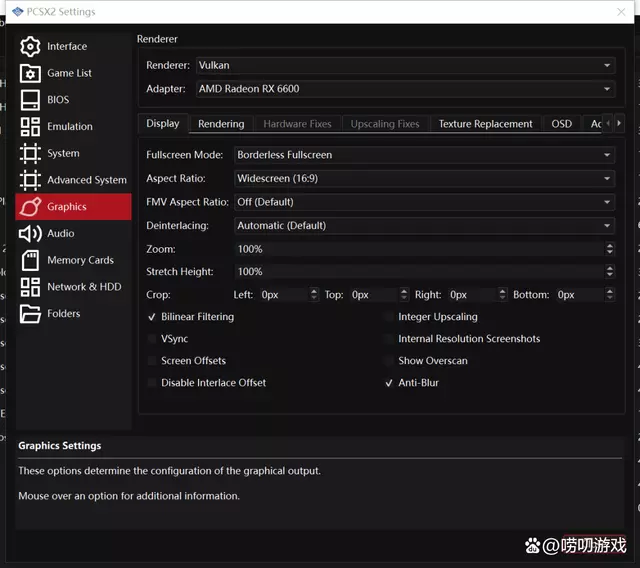Open the Network & HDD settings page
The height and width of the screenshot is (568, 640).
pos(73,287)
